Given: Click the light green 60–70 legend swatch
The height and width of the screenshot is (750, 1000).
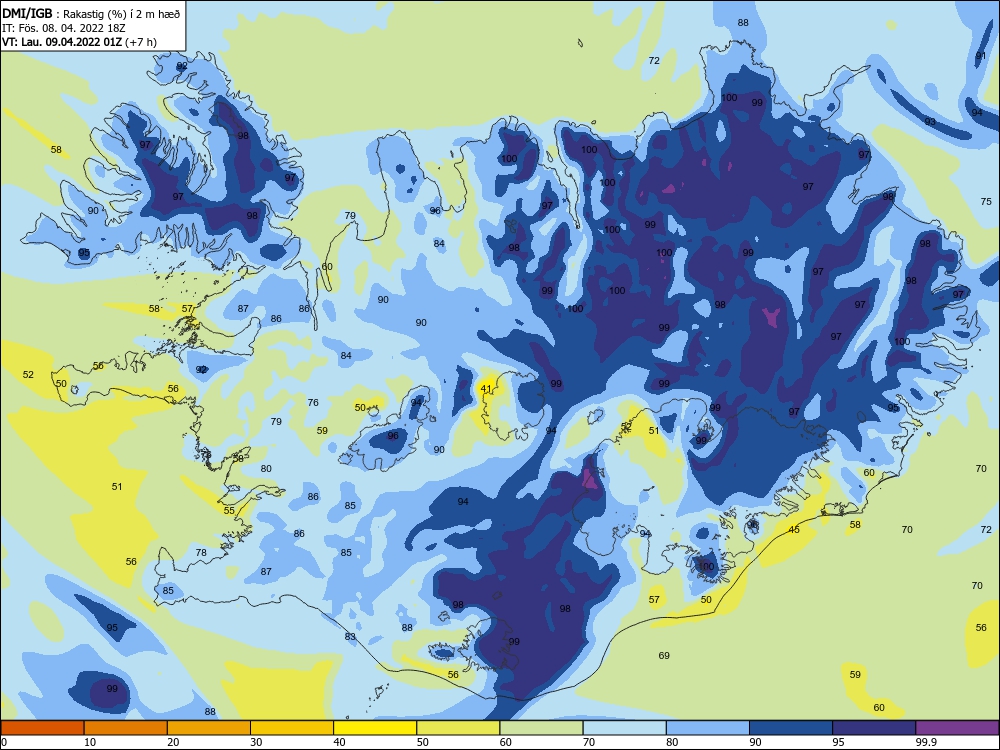Looking at the screenshot, I should 541,728.
